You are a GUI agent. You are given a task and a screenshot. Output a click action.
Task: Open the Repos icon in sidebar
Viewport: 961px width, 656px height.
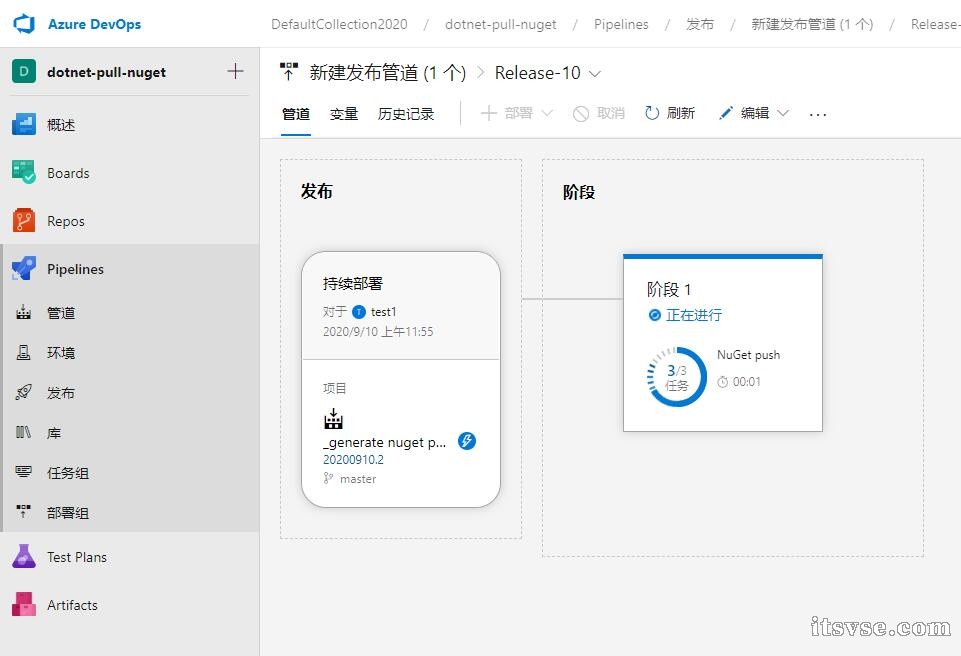tap(24, 220)
